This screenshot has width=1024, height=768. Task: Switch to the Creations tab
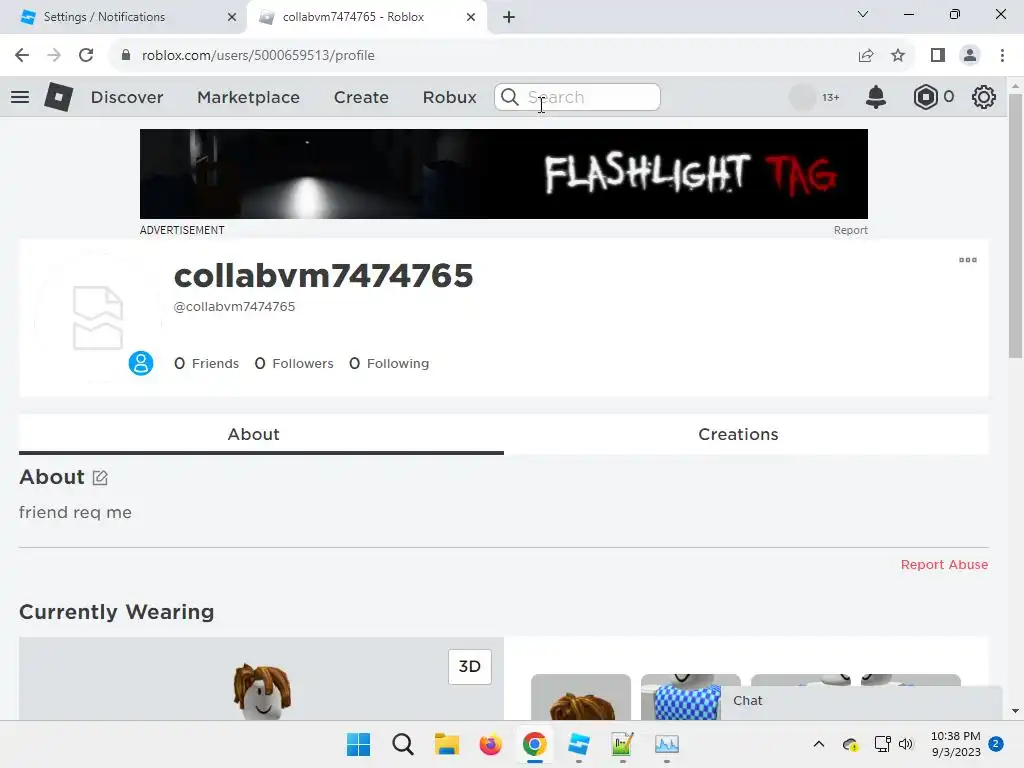pos(746,434)
